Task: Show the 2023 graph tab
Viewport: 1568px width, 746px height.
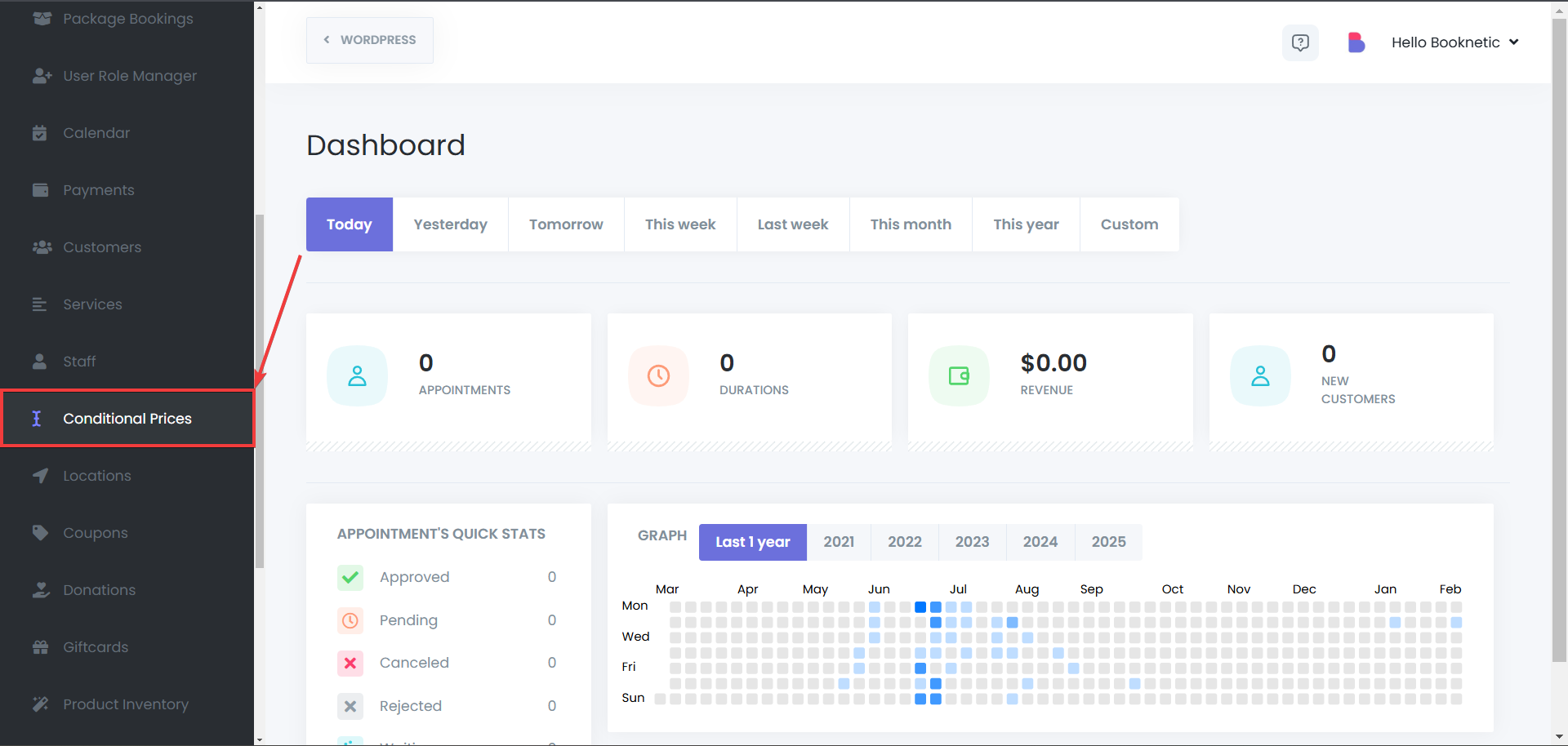Action: [x=972, y=542]
